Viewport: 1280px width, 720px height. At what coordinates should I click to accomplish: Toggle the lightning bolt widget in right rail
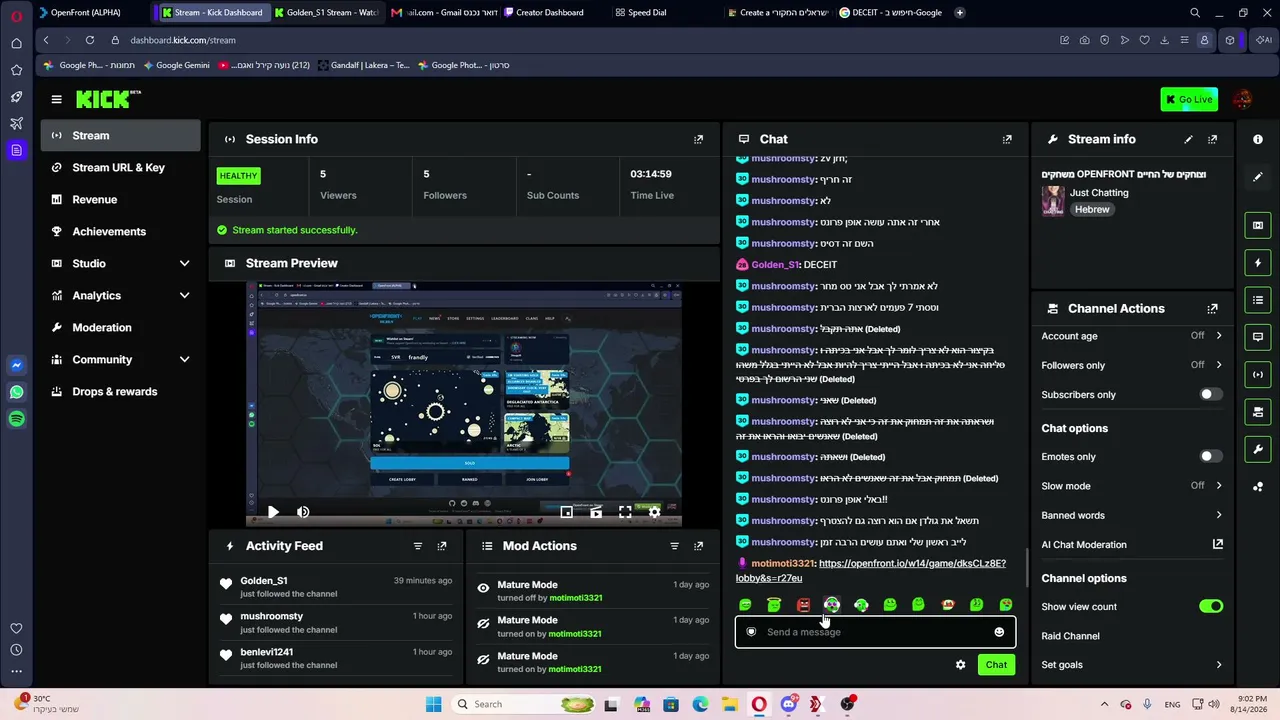click(x=1258, y=263)
